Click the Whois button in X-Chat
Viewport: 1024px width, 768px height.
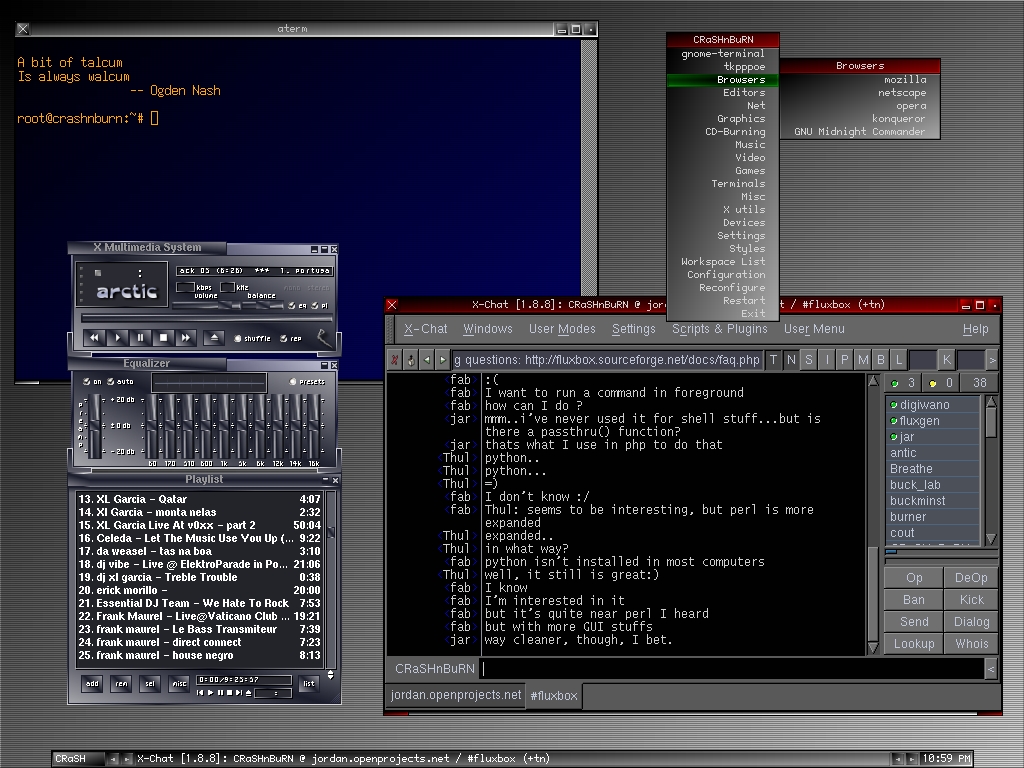tap(971, 644)
